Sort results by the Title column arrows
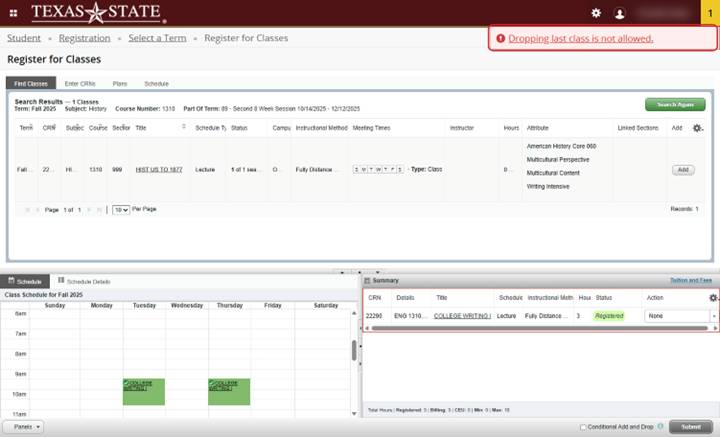 tap(183, 128)
